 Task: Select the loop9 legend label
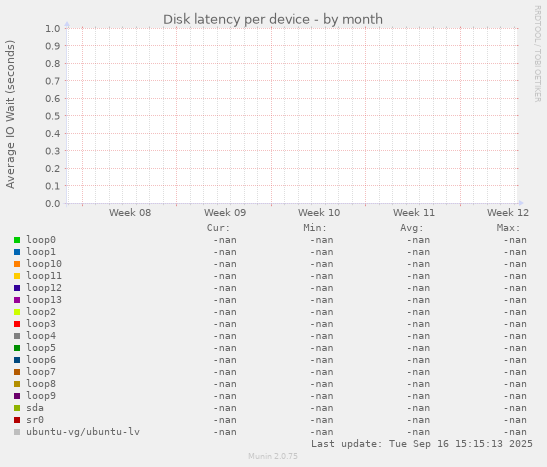coord(41,396)
